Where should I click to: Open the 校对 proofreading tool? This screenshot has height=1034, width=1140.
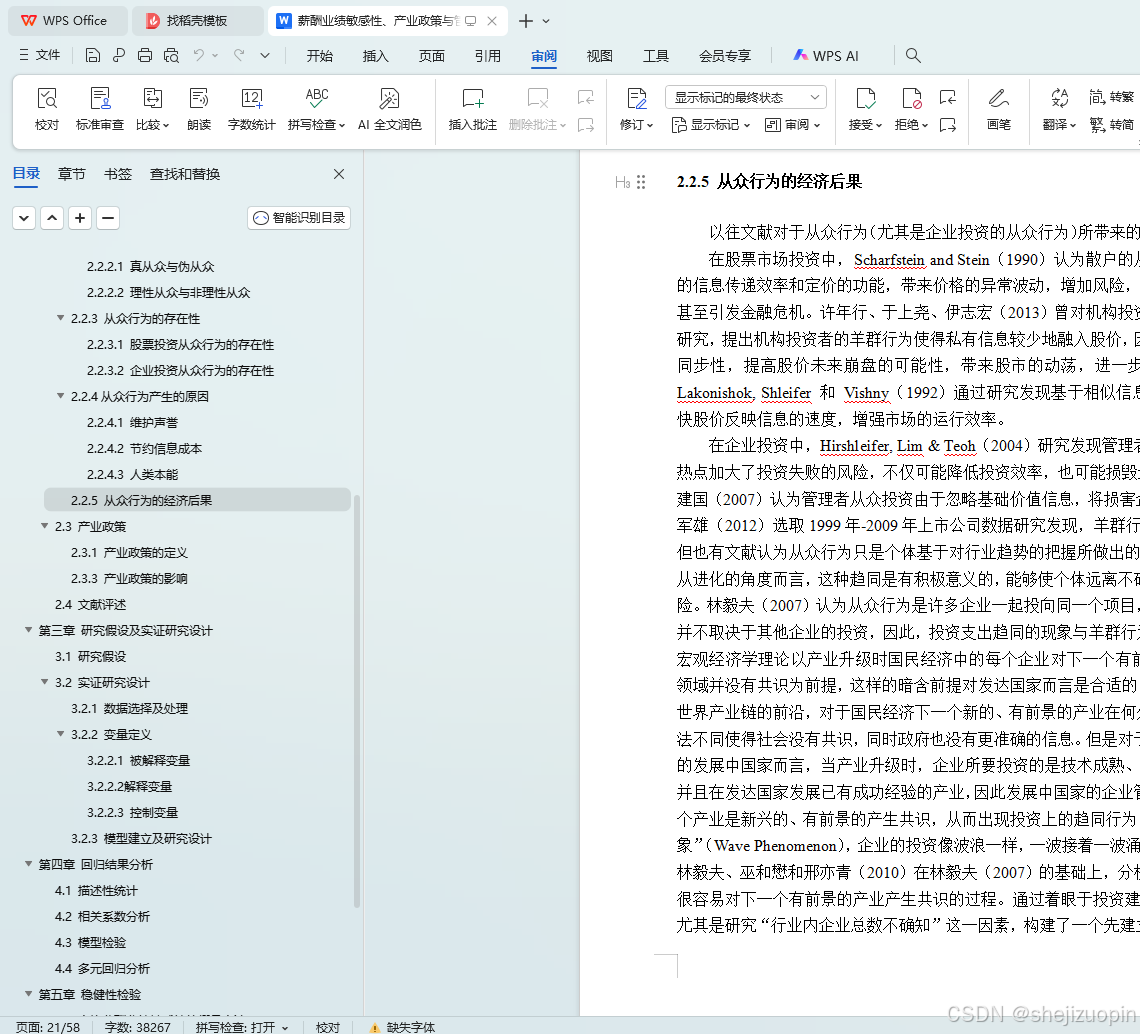point(47,109)
